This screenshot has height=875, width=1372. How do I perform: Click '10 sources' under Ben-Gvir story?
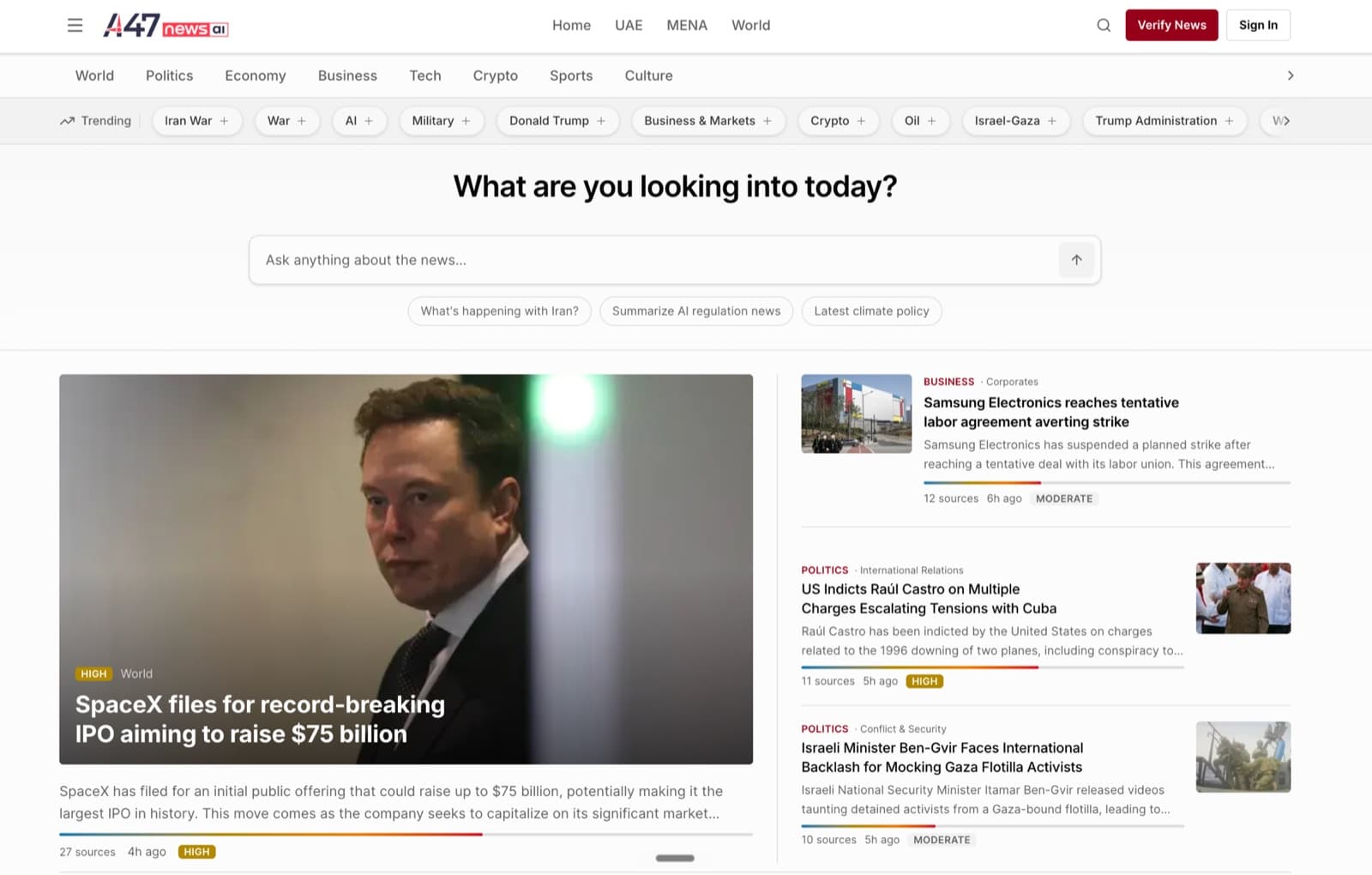point(828,840)
